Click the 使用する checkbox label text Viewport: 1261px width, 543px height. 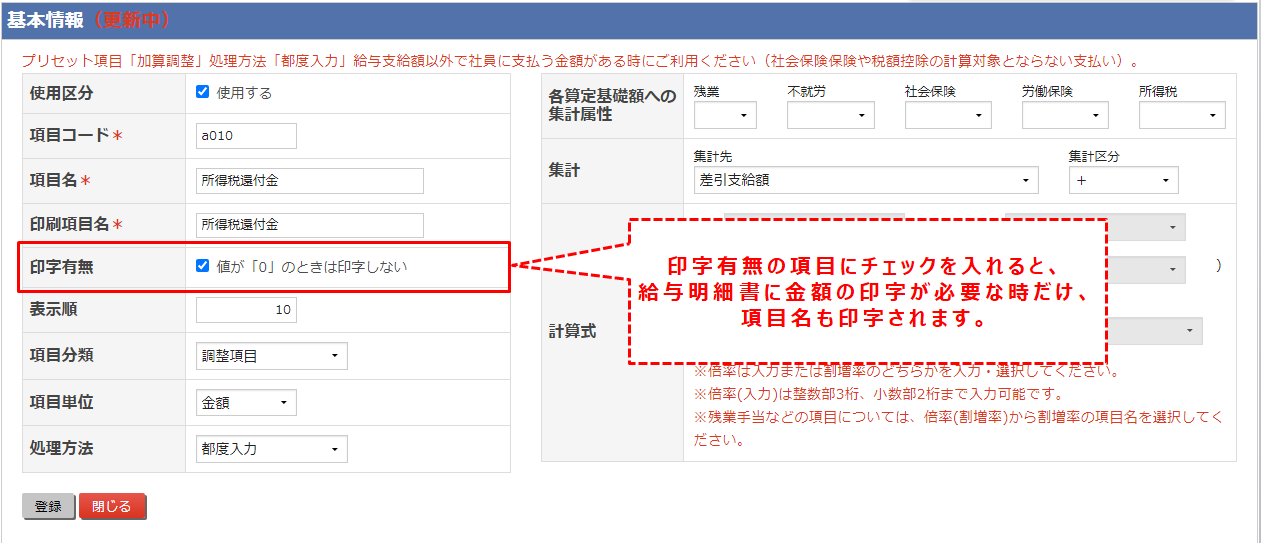click(244, 93)
